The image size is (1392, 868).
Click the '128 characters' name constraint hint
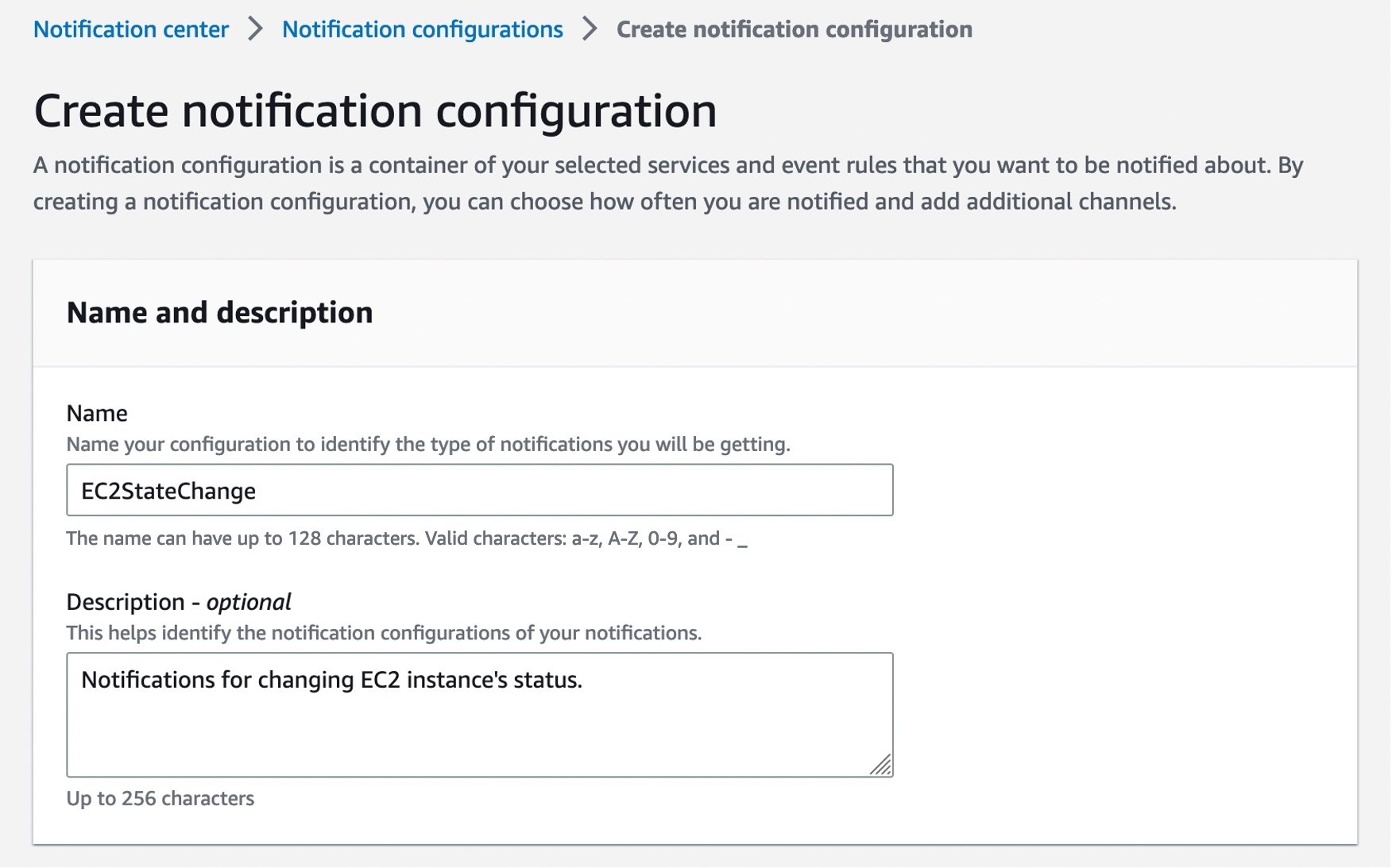click(x=407, y=538)
